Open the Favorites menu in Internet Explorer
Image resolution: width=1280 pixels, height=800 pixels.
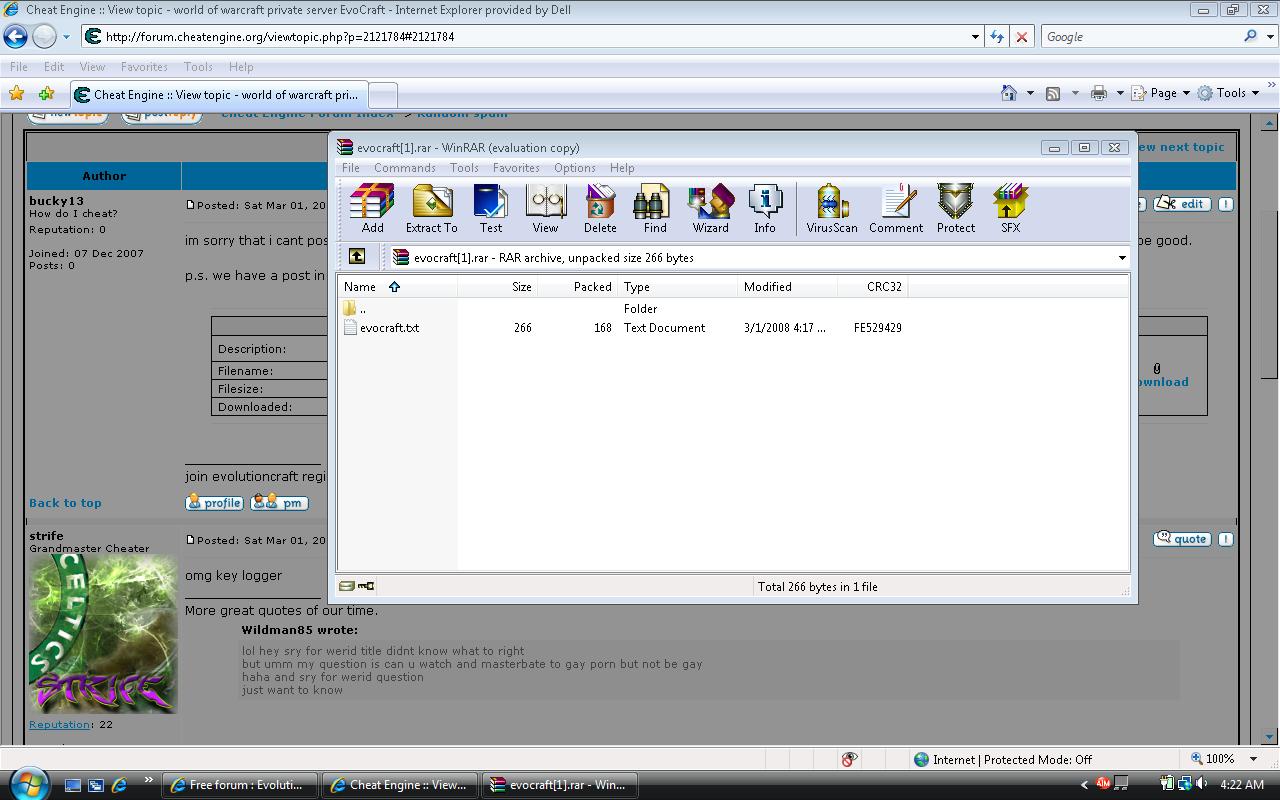[144, 67]
